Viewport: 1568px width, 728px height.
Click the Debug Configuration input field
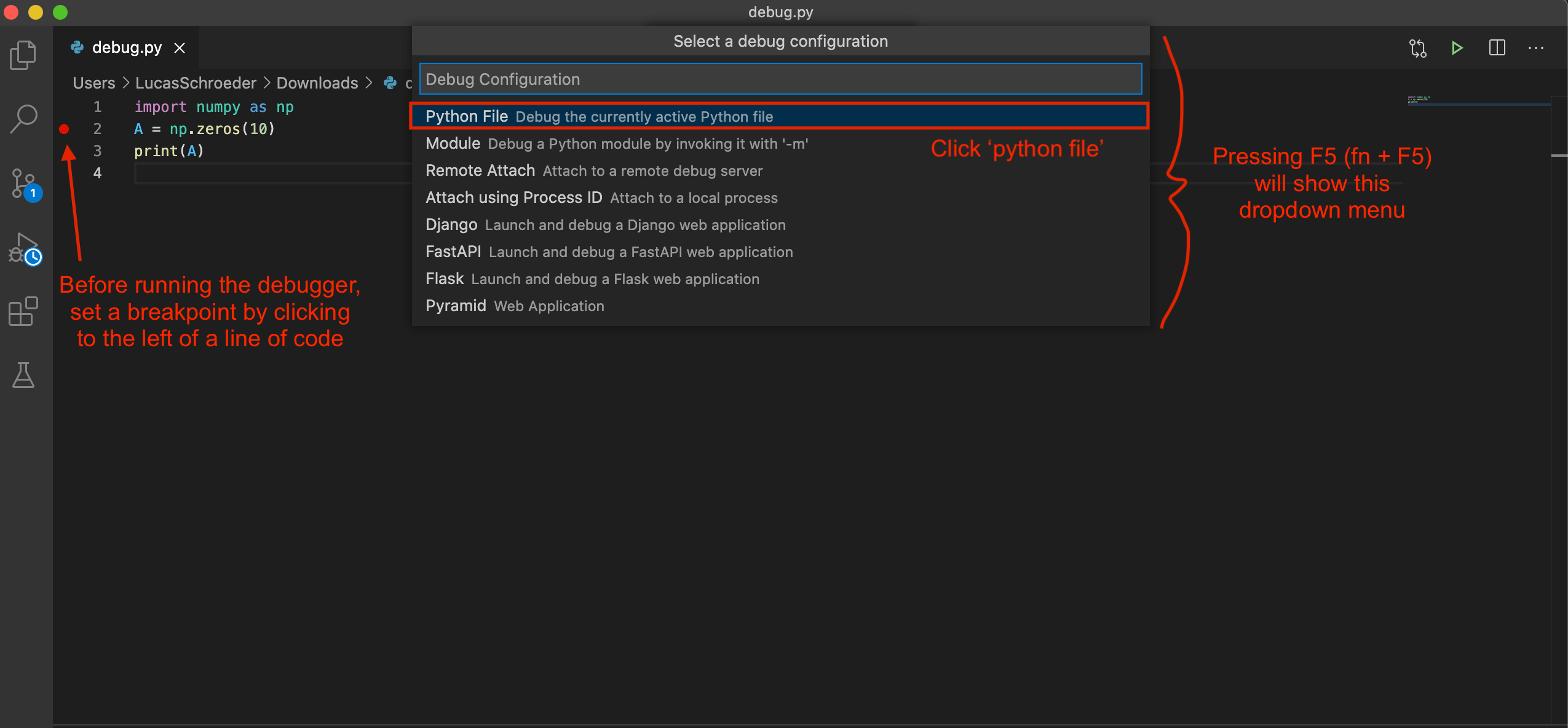click(x=780, y=79)
